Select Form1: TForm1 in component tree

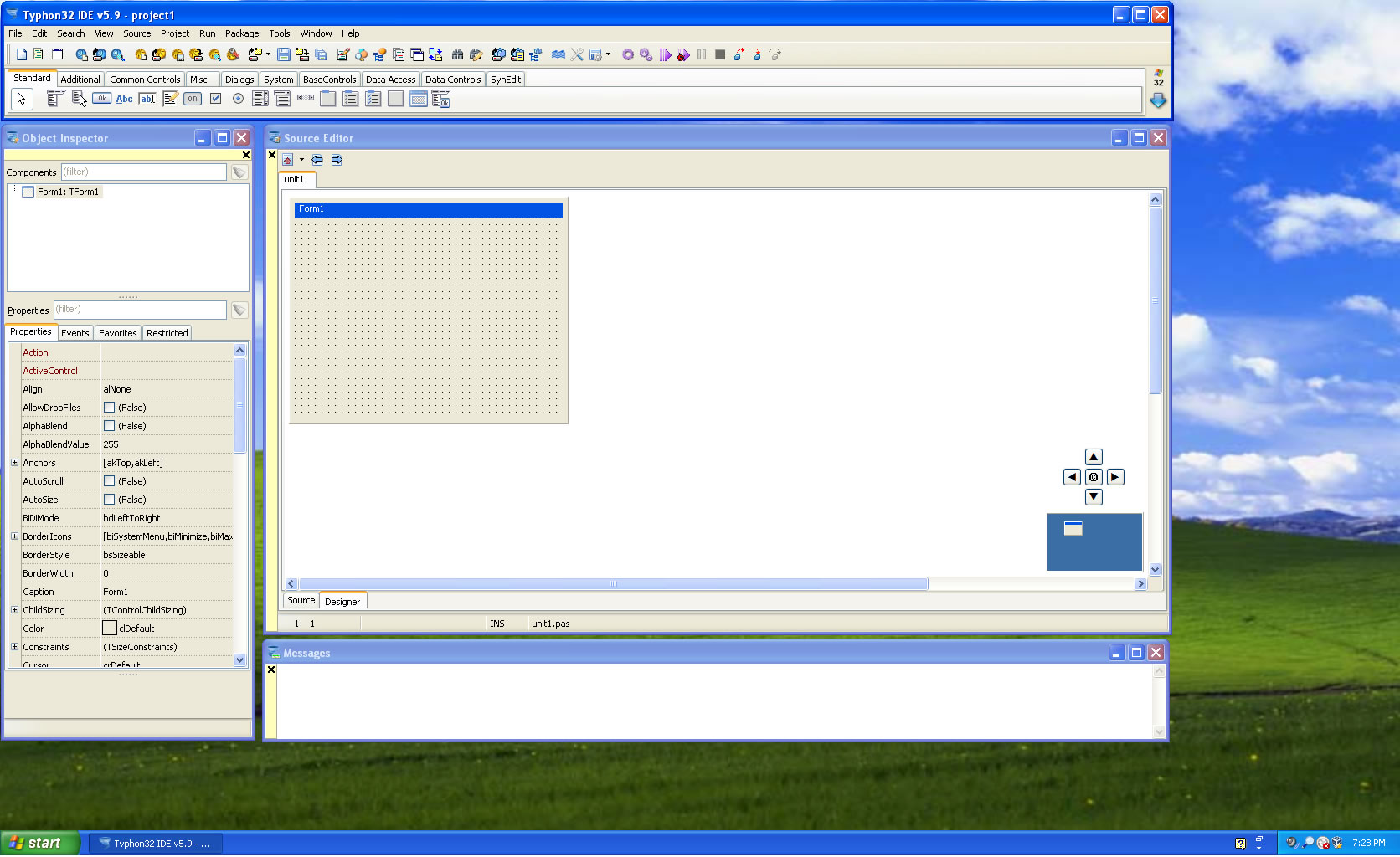click(x=68, y=192)
